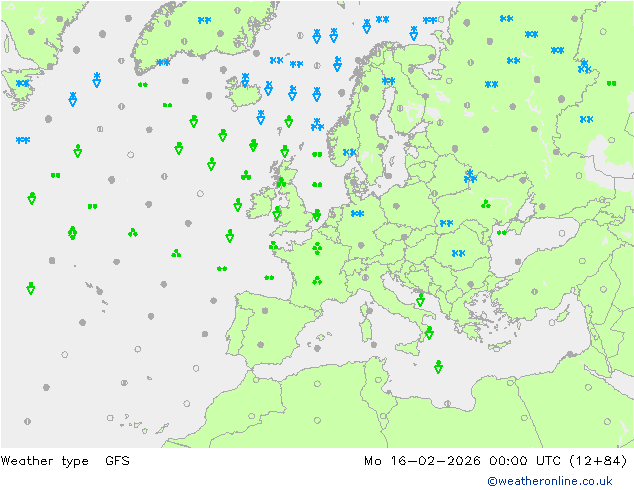Click the '(12+84)' forecast offset text
Image resolution: width=634 pixels, height=490 pixels.
tap(598, 460)
